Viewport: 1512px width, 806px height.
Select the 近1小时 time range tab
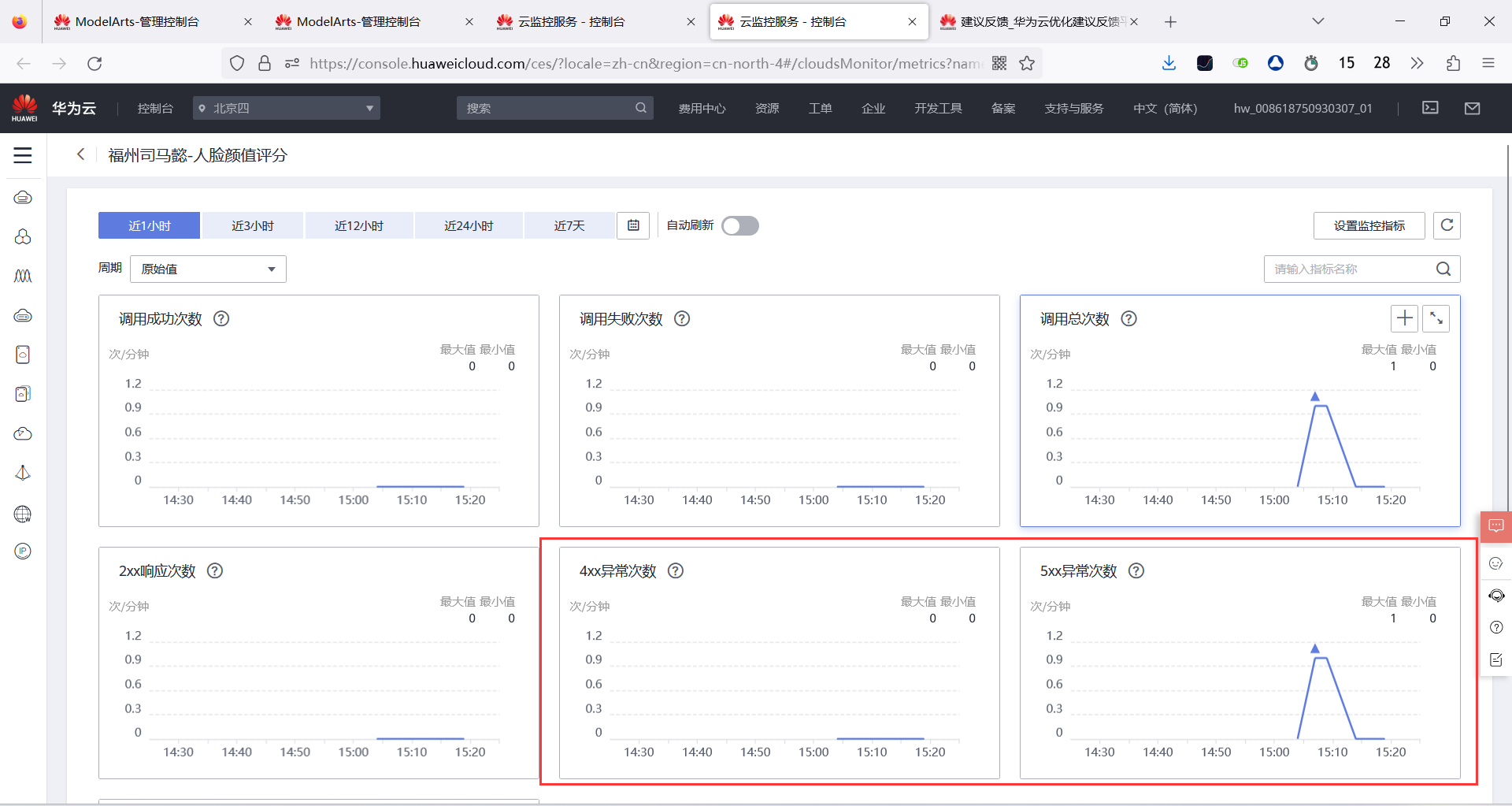point(149,225)
